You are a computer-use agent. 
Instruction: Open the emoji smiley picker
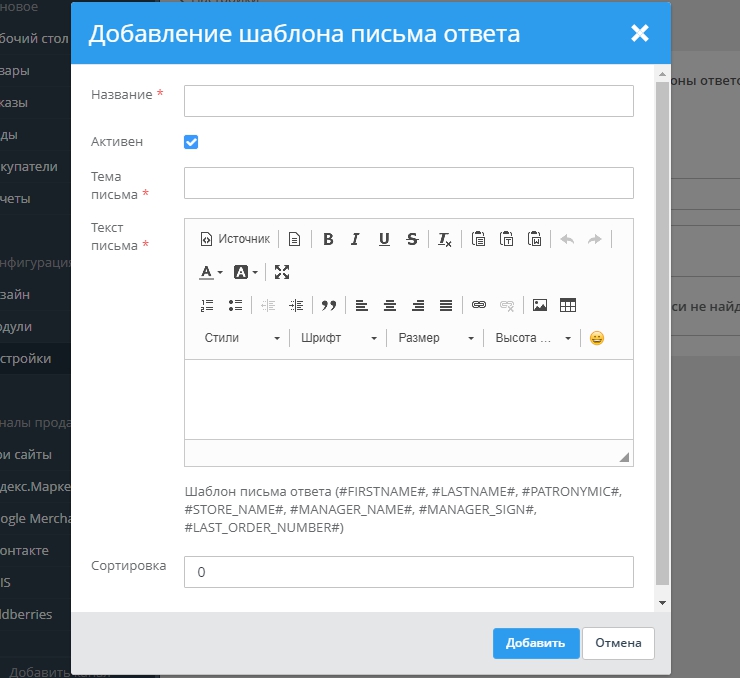click(597, 338)
